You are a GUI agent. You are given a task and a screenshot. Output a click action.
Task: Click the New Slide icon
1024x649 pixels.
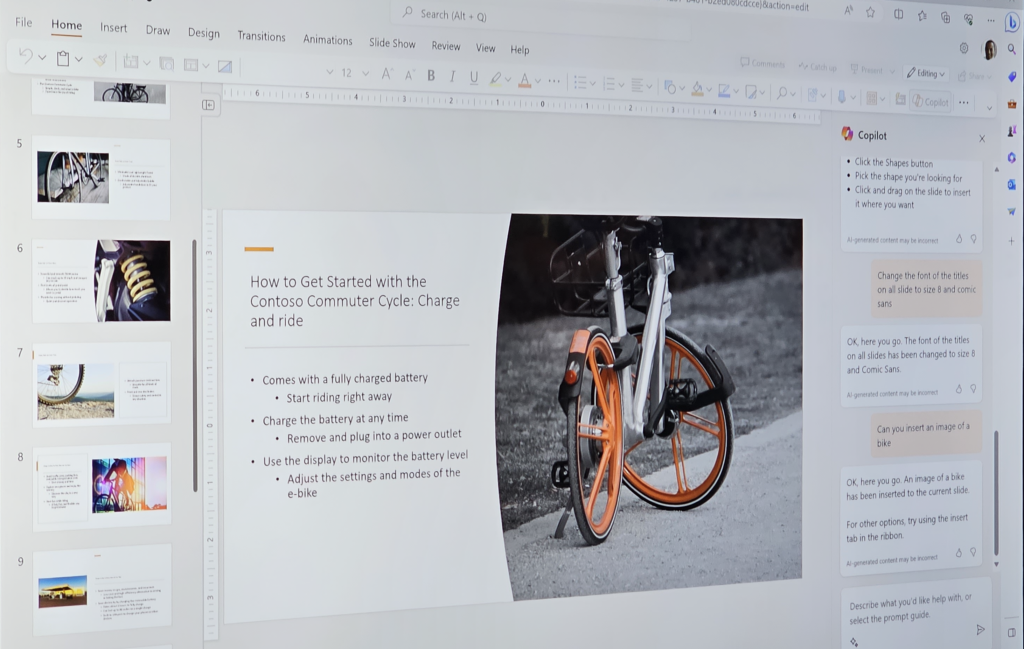[131, 62]
